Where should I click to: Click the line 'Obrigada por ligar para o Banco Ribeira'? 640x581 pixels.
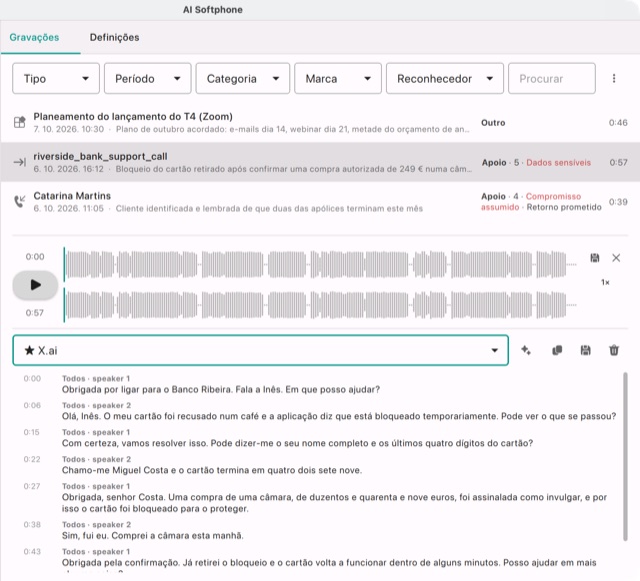[x=221, y=390]
